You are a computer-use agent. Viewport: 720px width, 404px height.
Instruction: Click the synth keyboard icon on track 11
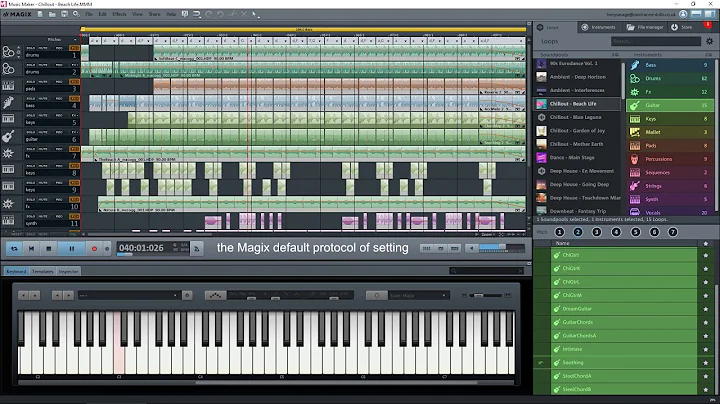8,220
